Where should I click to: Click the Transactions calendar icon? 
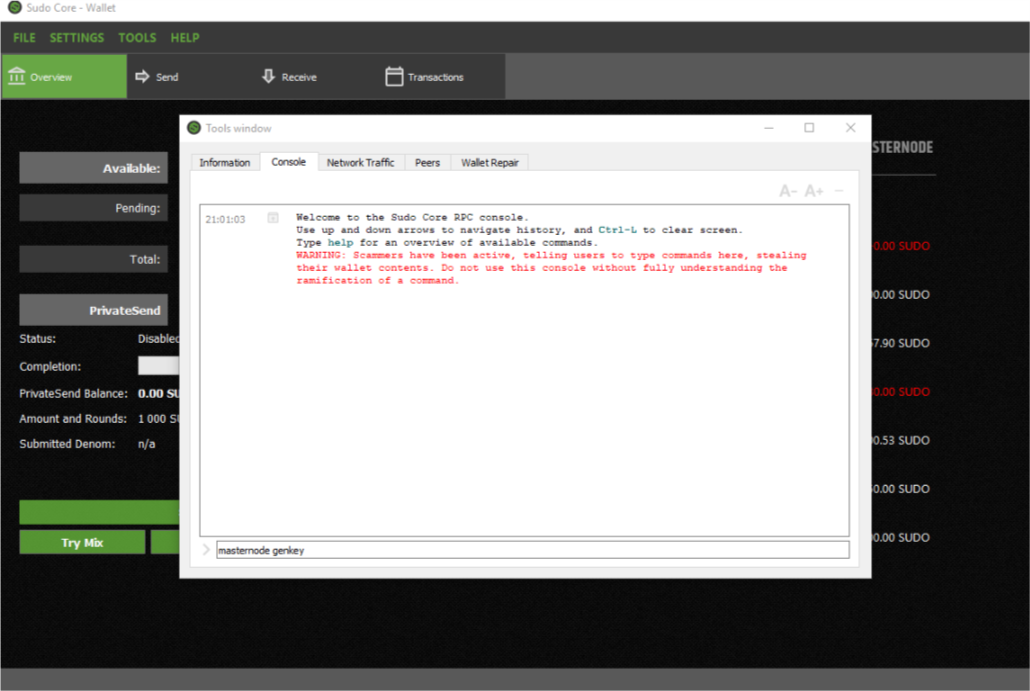pyautogui.click(x=394, y=76)
